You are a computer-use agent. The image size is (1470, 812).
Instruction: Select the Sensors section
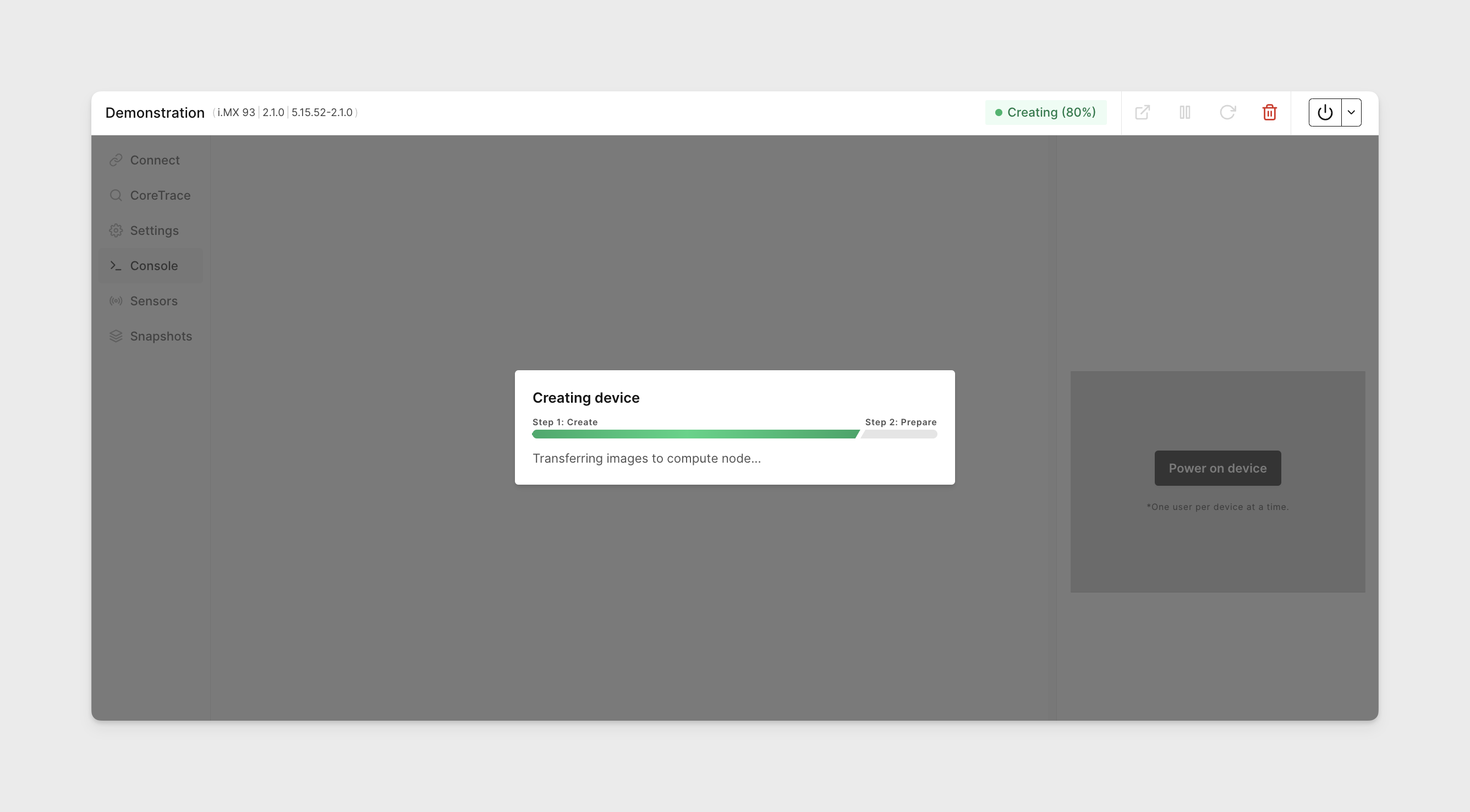[154, 301]
